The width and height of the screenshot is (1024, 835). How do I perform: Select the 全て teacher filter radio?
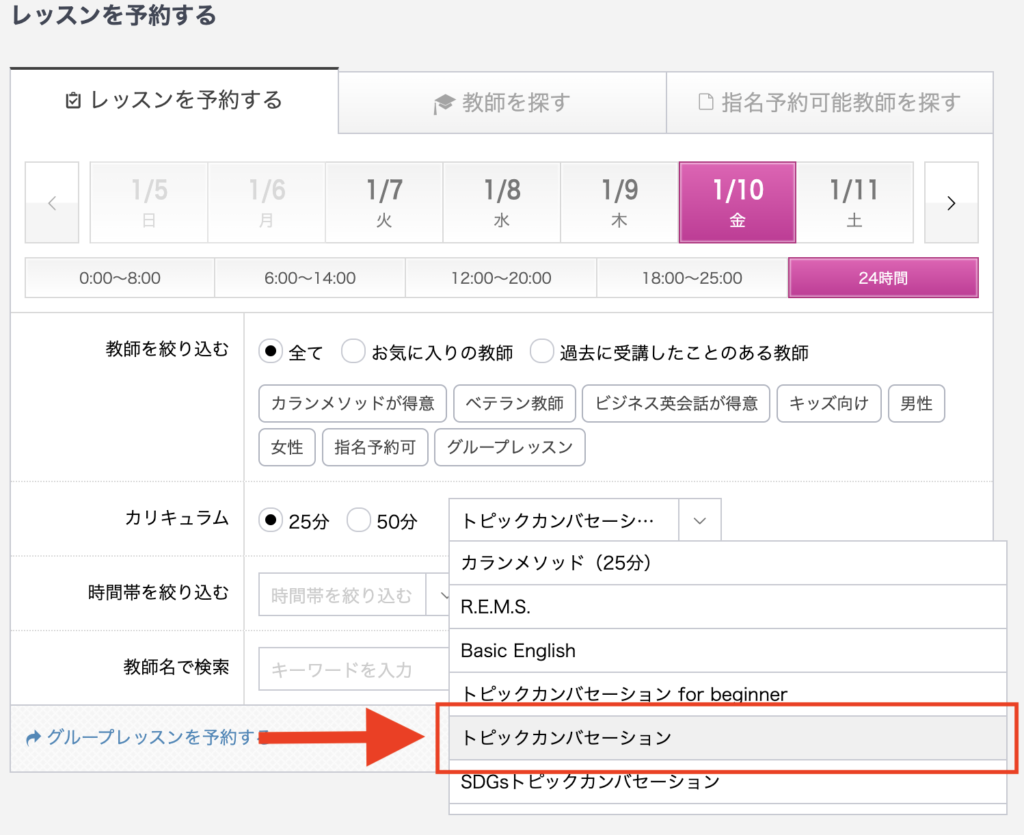[x=270, y=351]
